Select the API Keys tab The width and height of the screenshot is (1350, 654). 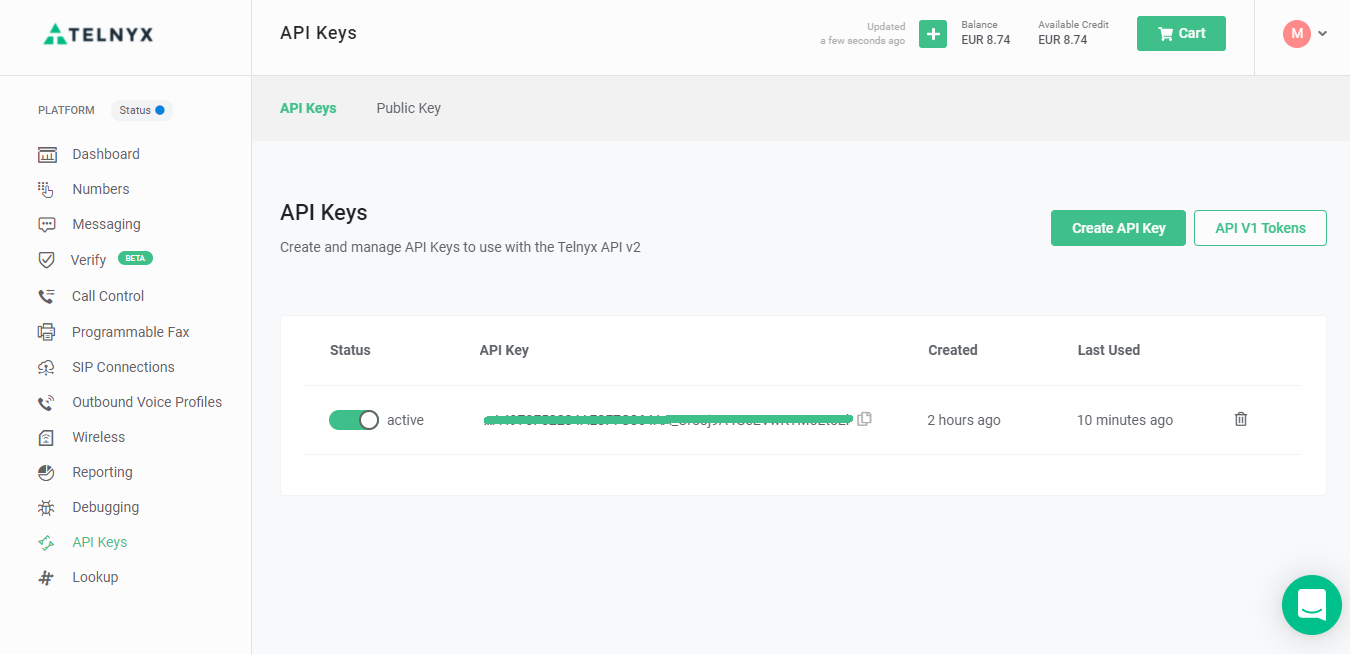click(308, 108)
